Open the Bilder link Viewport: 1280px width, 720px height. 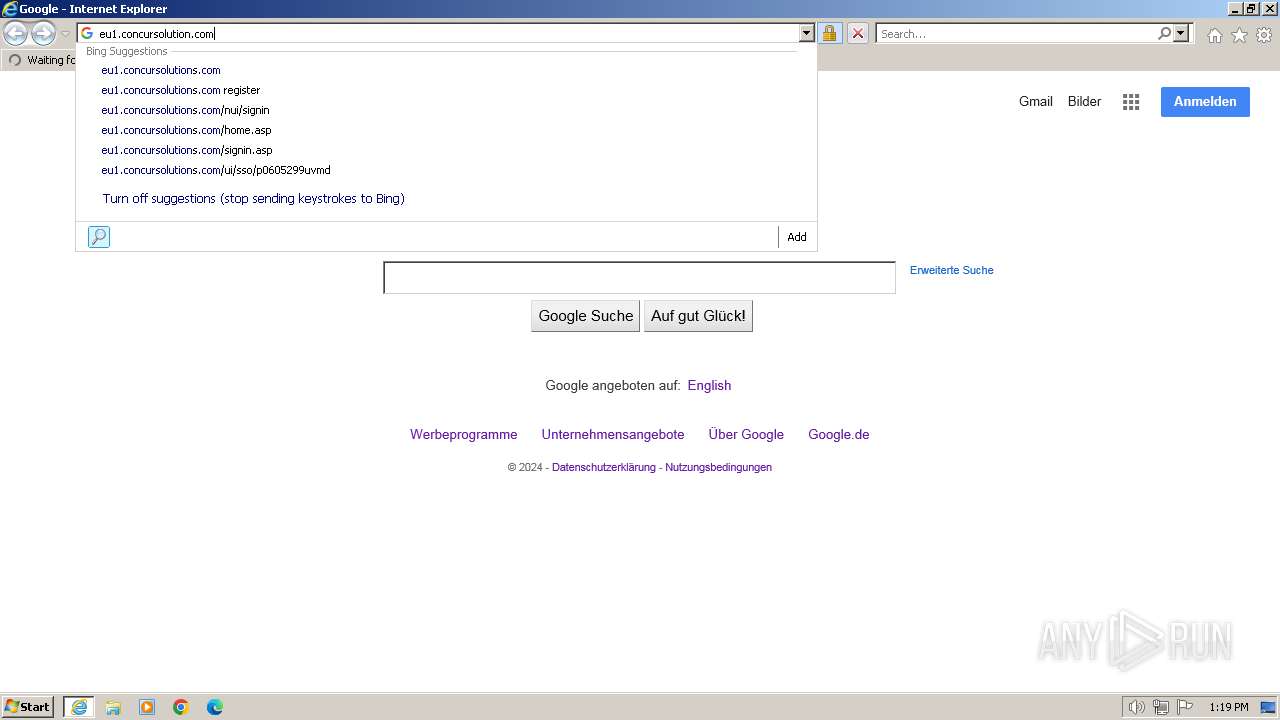click(x=1084, y=101)
